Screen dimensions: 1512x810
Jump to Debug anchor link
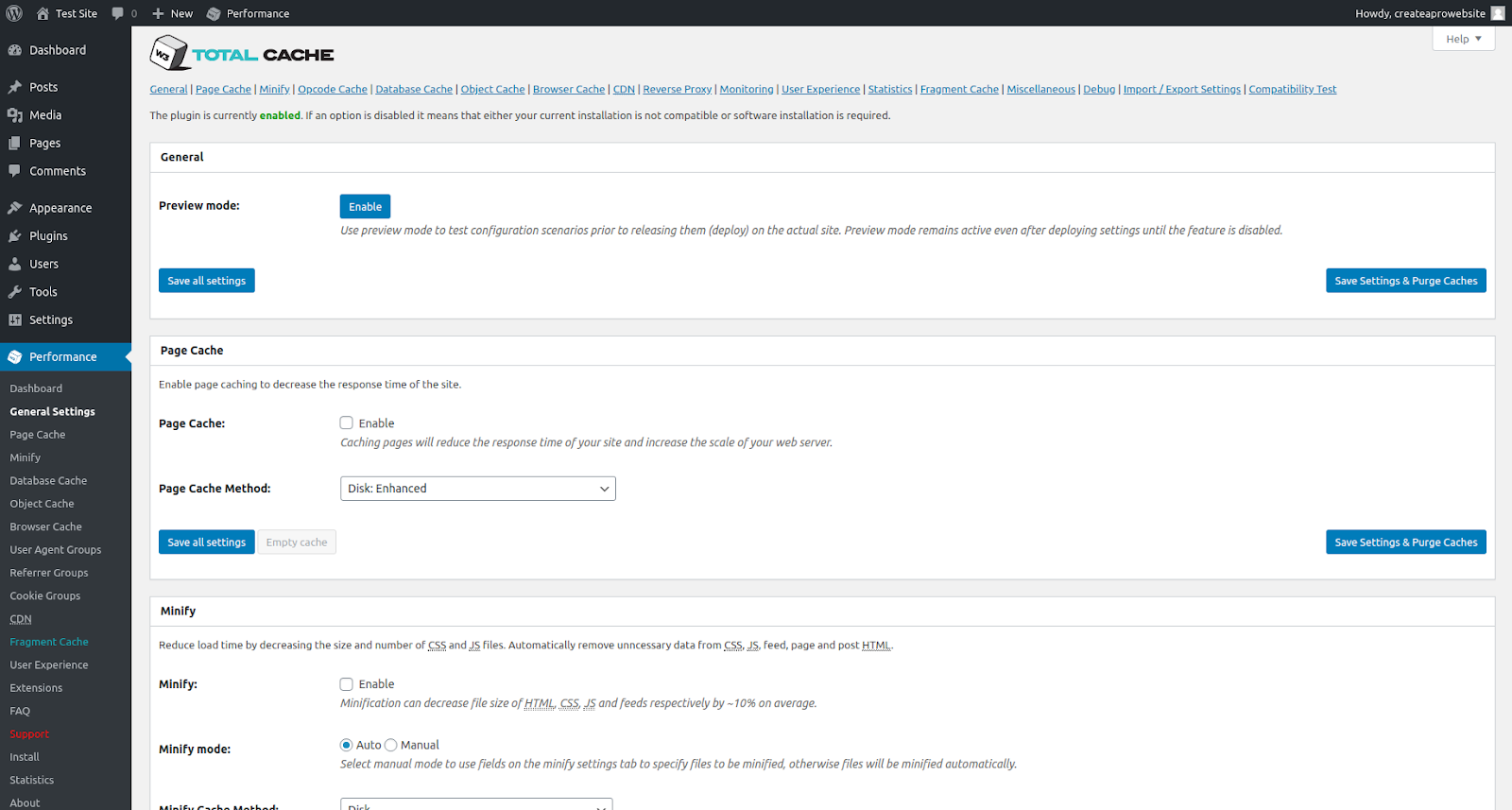tap(1099, 90)
